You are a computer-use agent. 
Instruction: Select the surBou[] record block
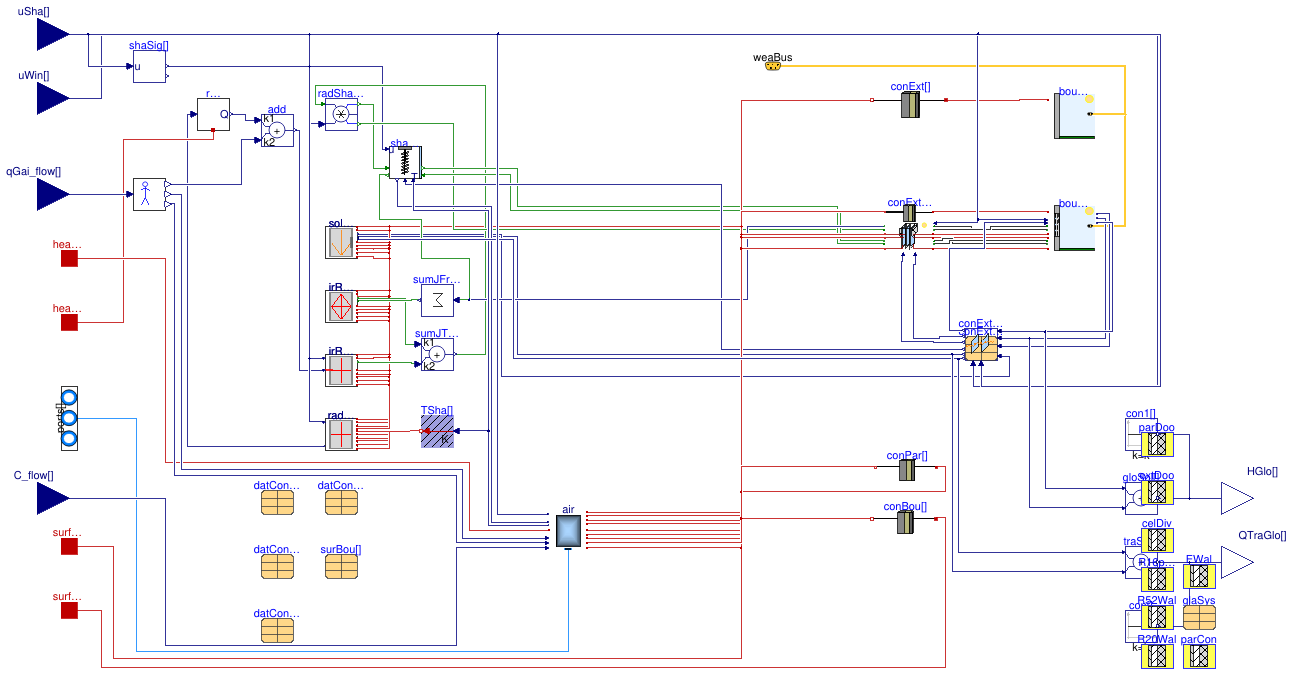tap(341, 566)
